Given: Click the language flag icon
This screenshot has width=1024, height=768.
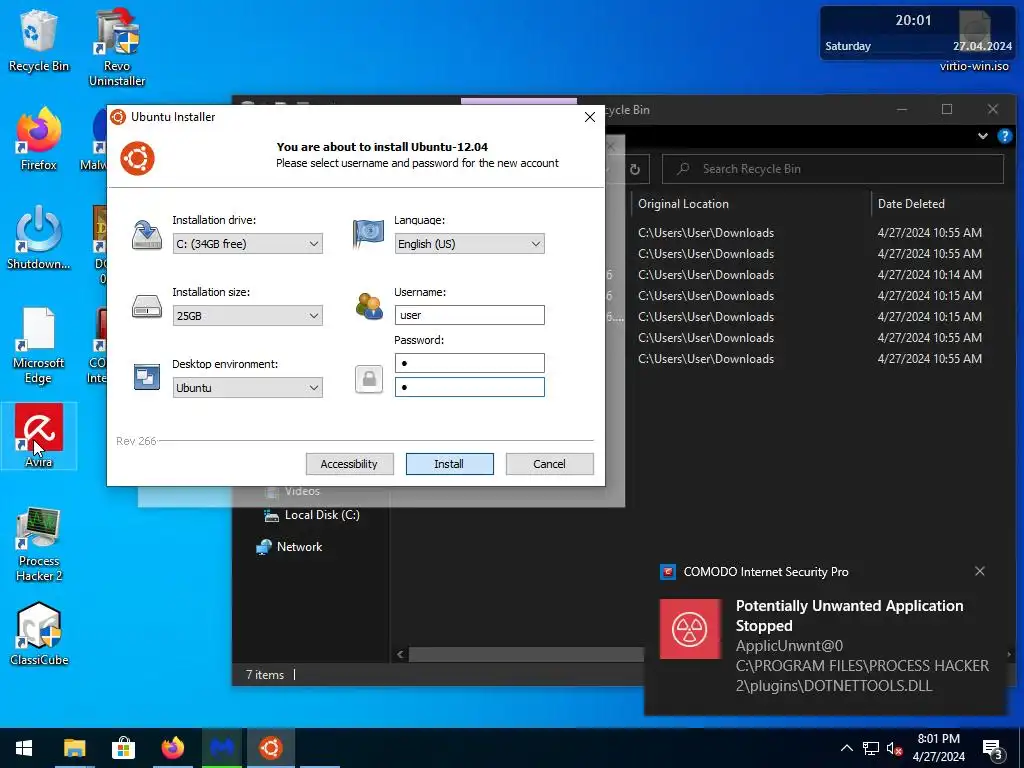Looking at the screenshot, I should 368,234.
